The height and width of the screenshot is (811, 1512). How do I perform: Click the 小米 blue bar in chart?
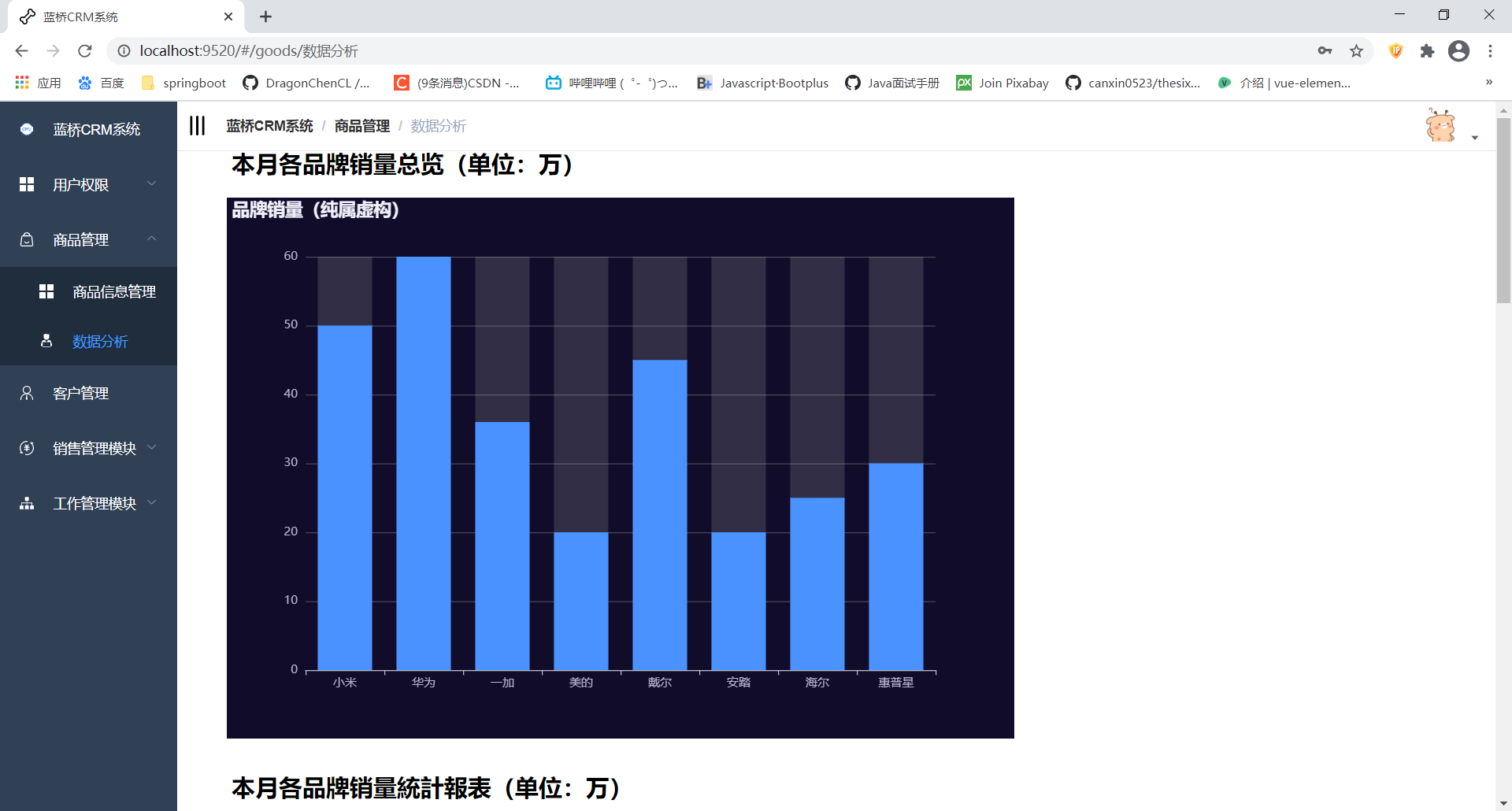pos(345,498)
